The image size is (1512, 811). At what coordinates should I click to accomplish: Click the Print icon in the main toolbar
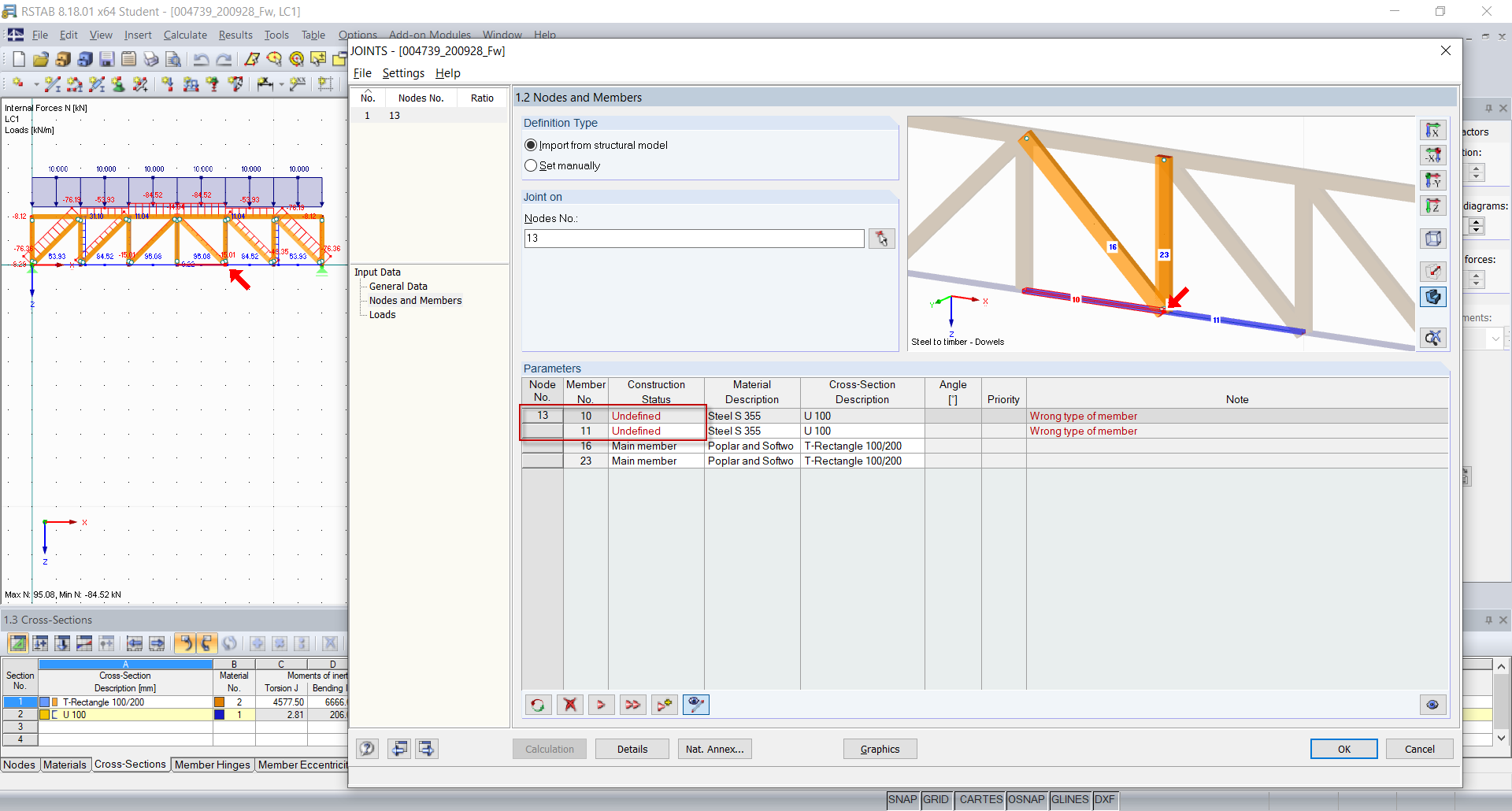(x=151, y=59)
